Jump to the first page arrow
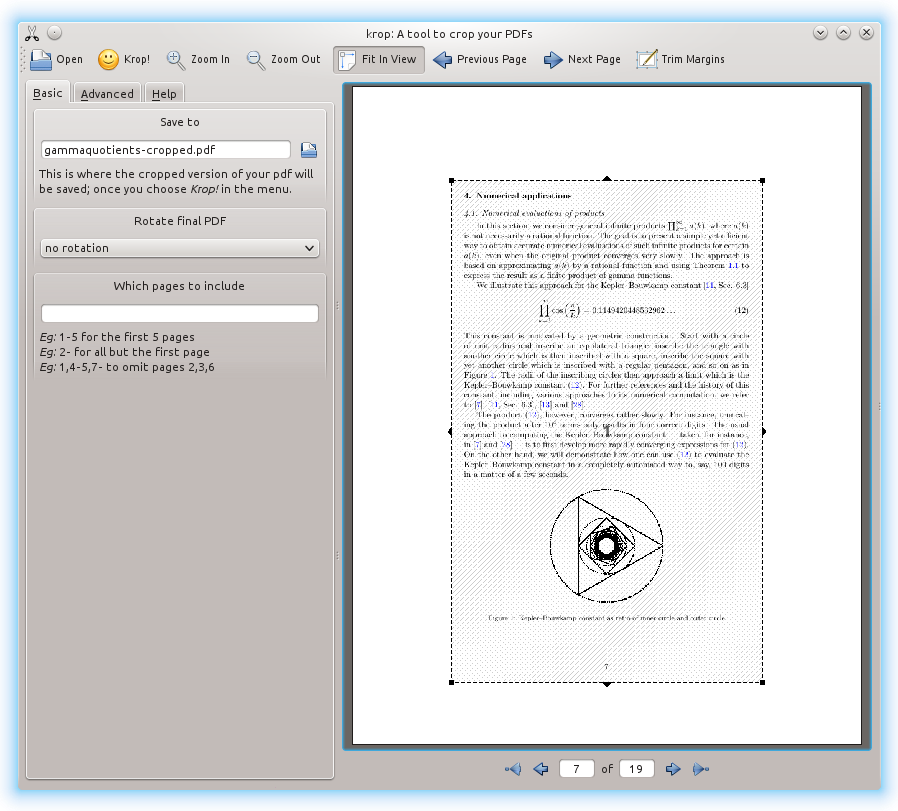This screenshot has height=811, width=898. pos(513,769)
